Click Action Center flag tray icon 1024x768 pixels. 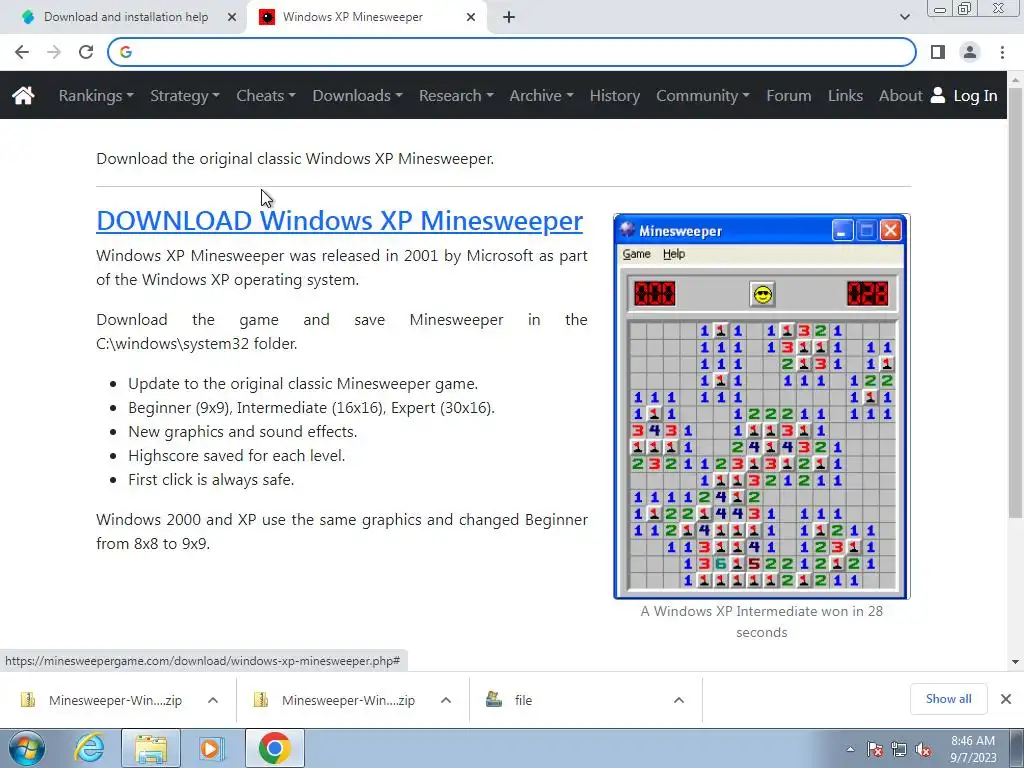click(875, 749)
